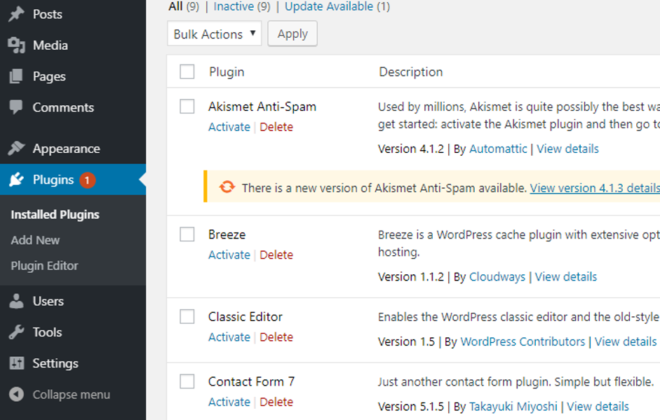Click the Tools wrench icon
The image size is (660, 420).
tap(16, 332)
